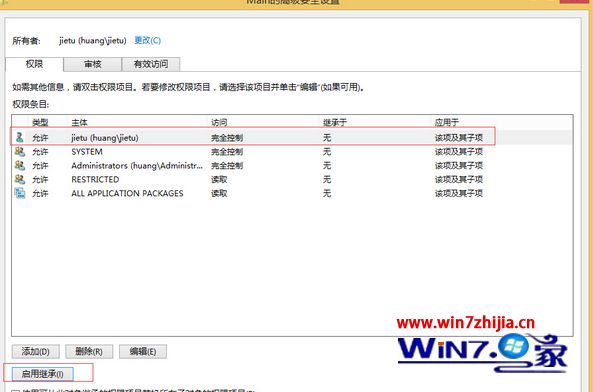The image size is (593, 392).
Task: Click 完全控制 in the Administrators row
Action: tap(227, 166)
